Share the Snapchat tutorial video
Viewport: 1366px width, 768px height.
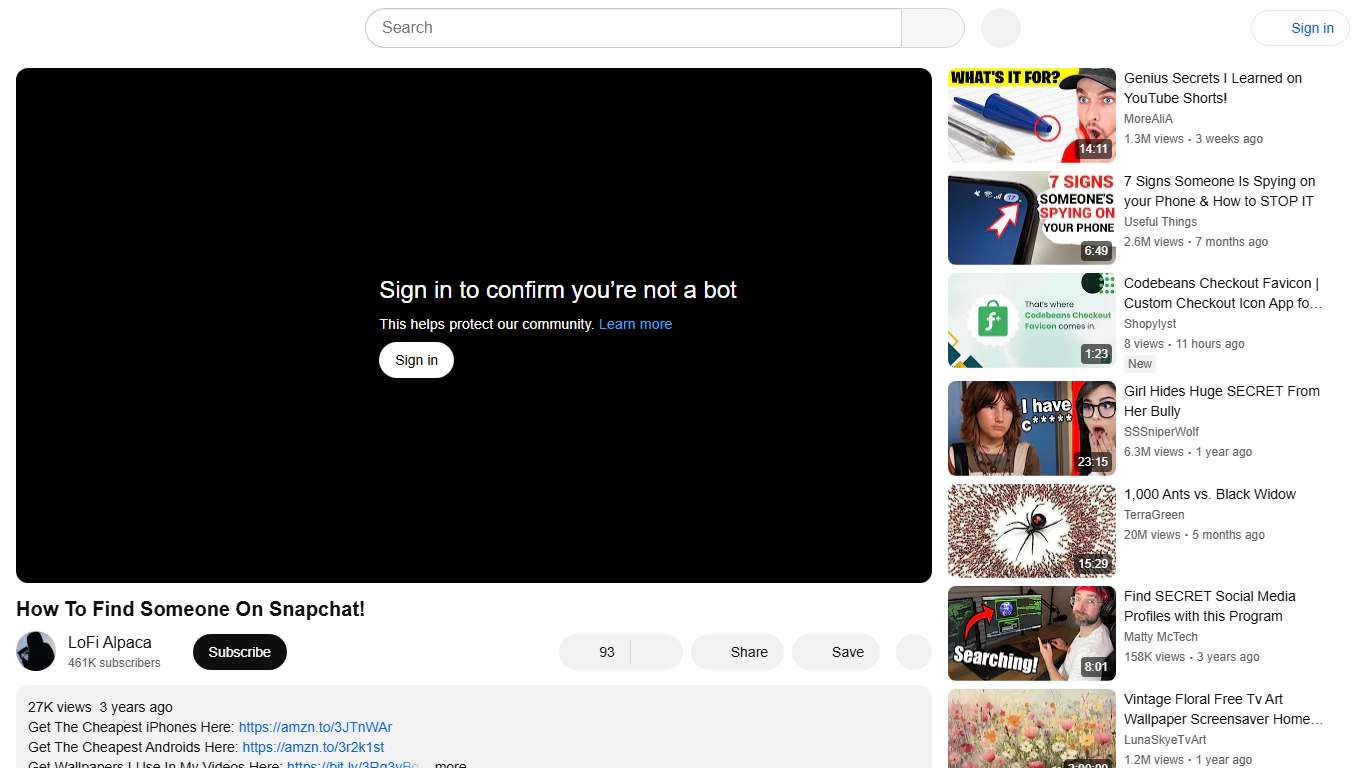[x=737, y=651]
